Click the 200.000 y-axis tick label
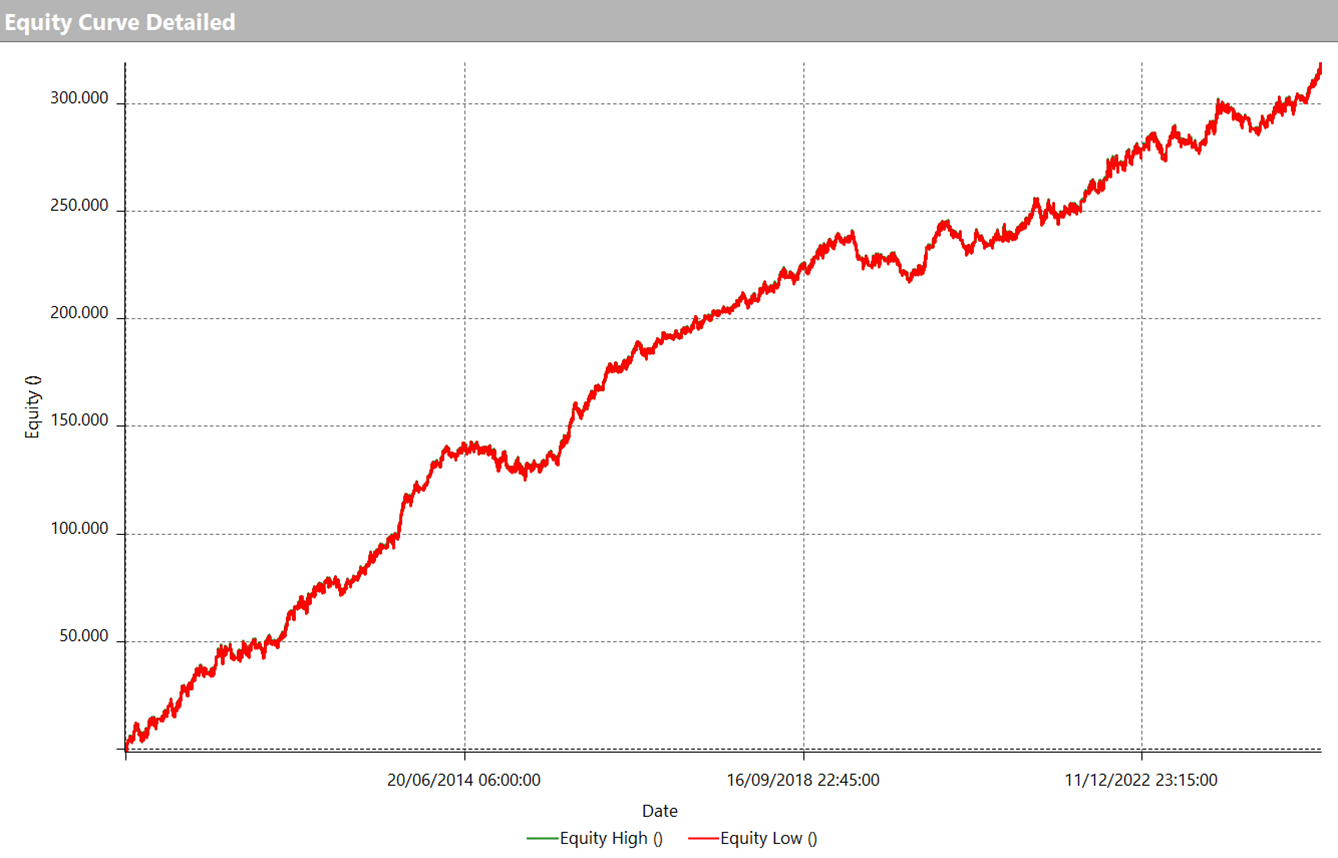Image resolution: width=1338 pixels, height=858 pixels. pyautogui.click(x=79, y=313)
